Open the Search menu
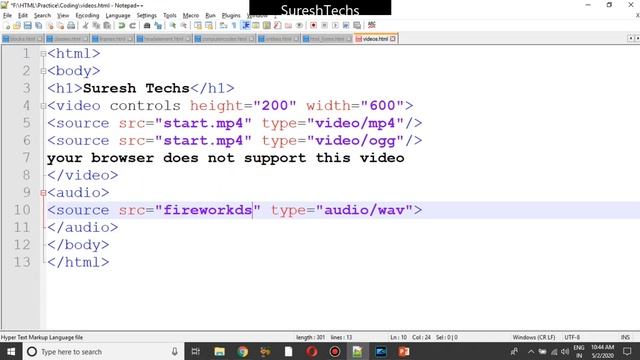 tap(42, 16)
